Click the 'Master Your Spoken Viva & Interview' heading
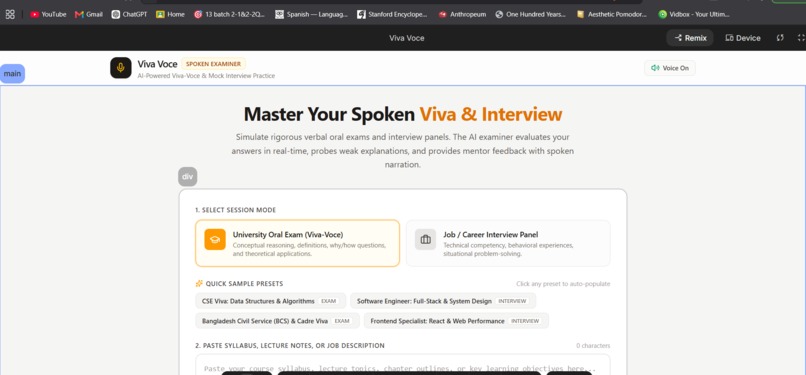This screenshot has width=806, height=375. tap(403, 114)
